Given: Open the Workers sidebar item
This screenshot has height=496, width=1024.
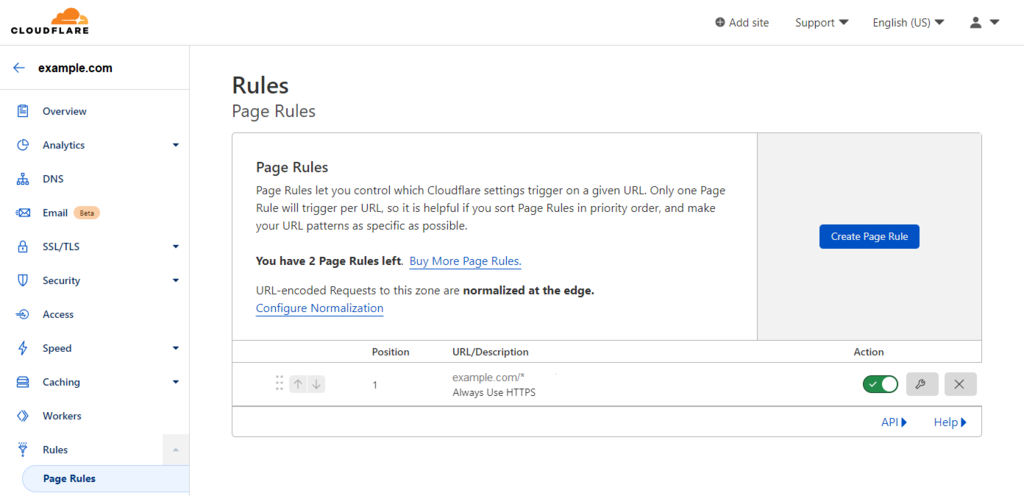Looking at the screenshot, I should [61, 416].
